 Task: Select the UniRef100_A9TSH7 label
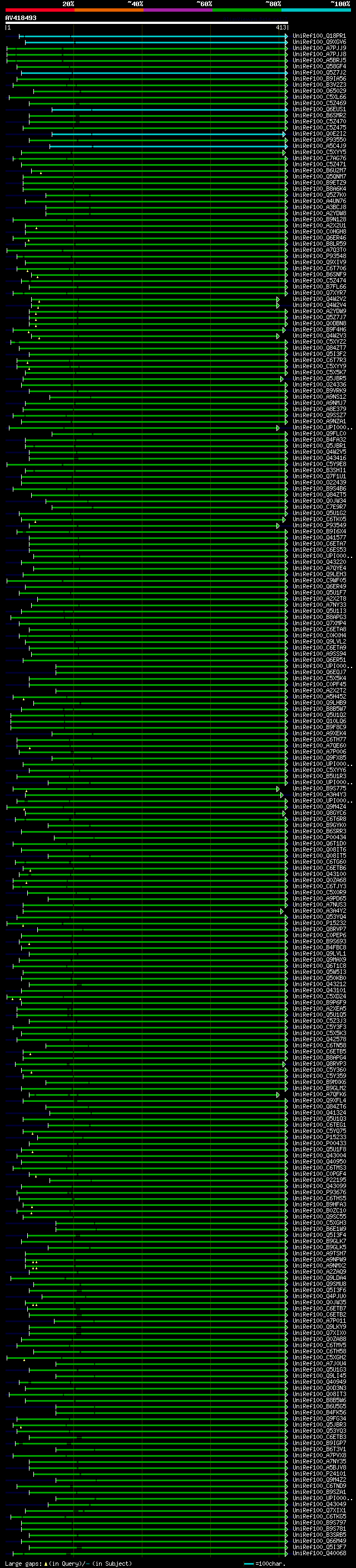pos(319,1253)
